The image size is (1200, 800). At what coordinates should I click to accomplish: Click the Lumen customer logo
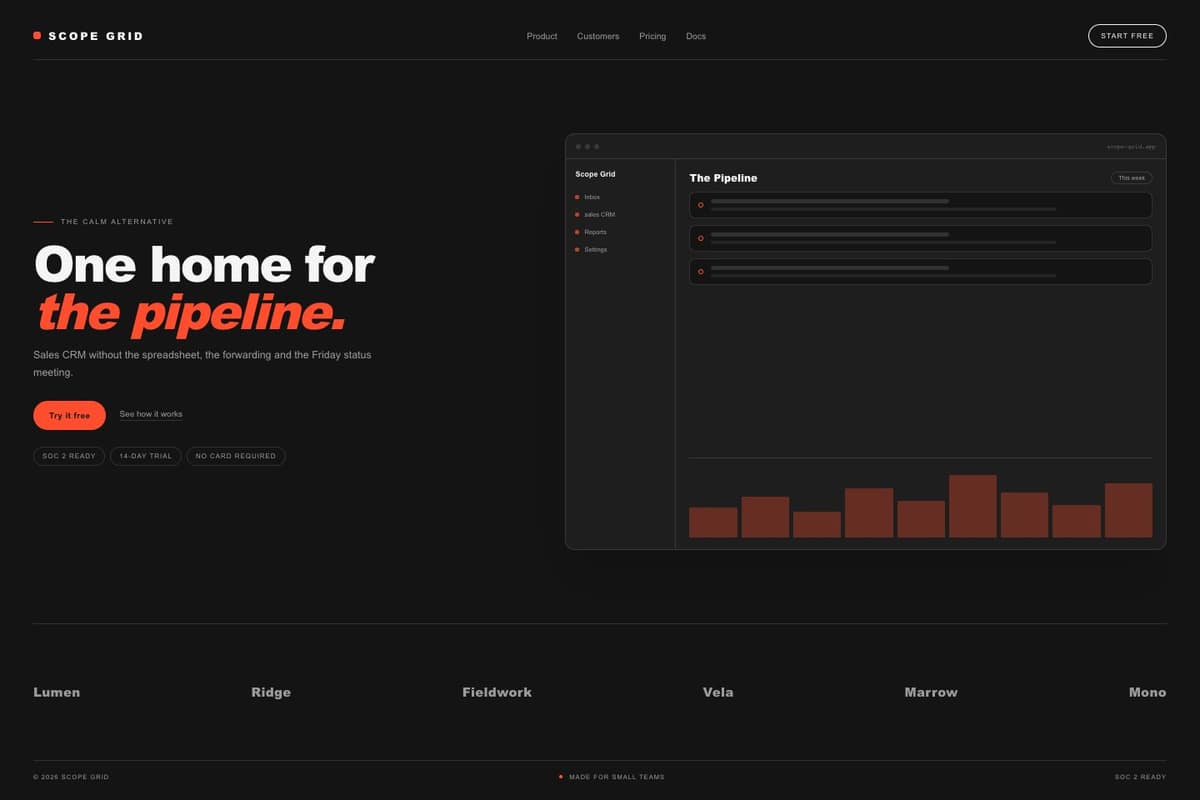tap(57, 692)
